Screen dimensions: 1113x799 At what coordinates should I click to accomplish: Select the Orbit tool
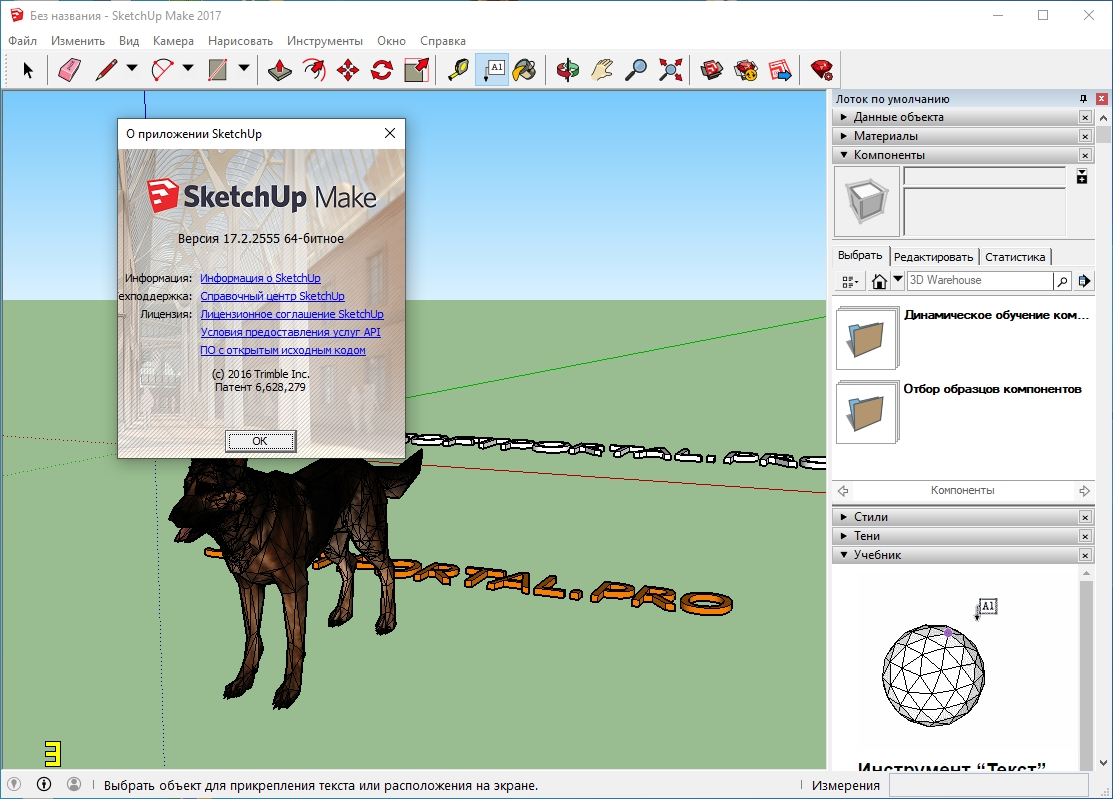click(568, 70)
